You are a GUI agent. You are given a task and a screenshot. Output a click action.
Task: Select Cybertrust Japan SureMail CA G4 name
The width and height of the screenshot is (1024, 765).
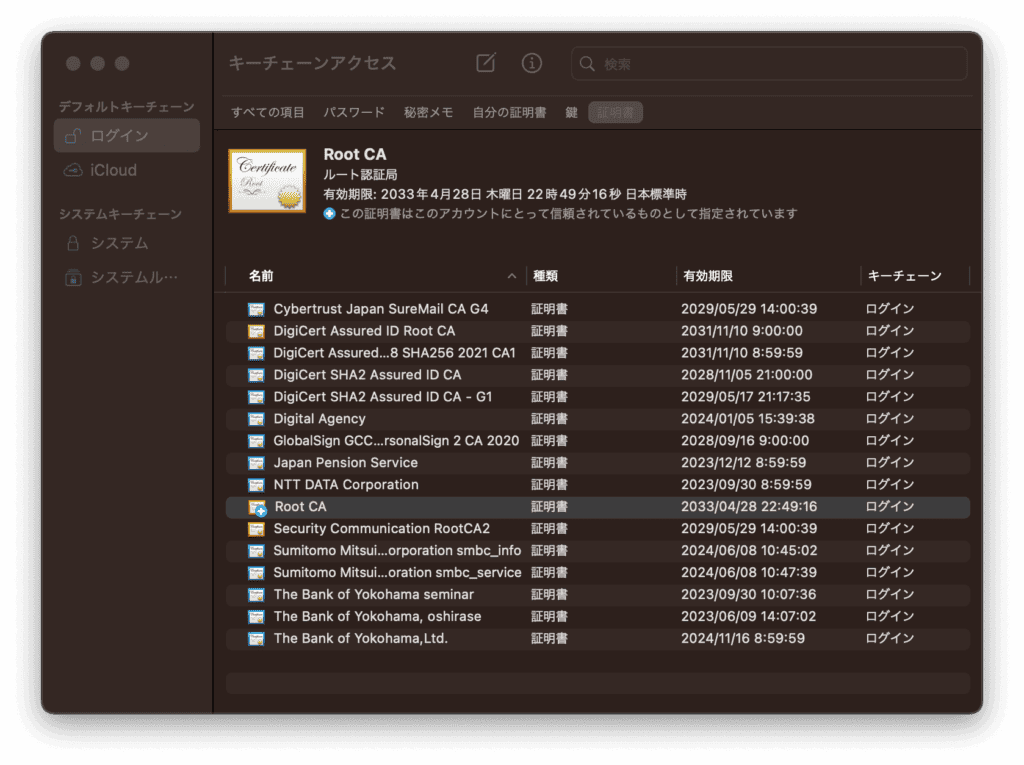click(381, 309)
